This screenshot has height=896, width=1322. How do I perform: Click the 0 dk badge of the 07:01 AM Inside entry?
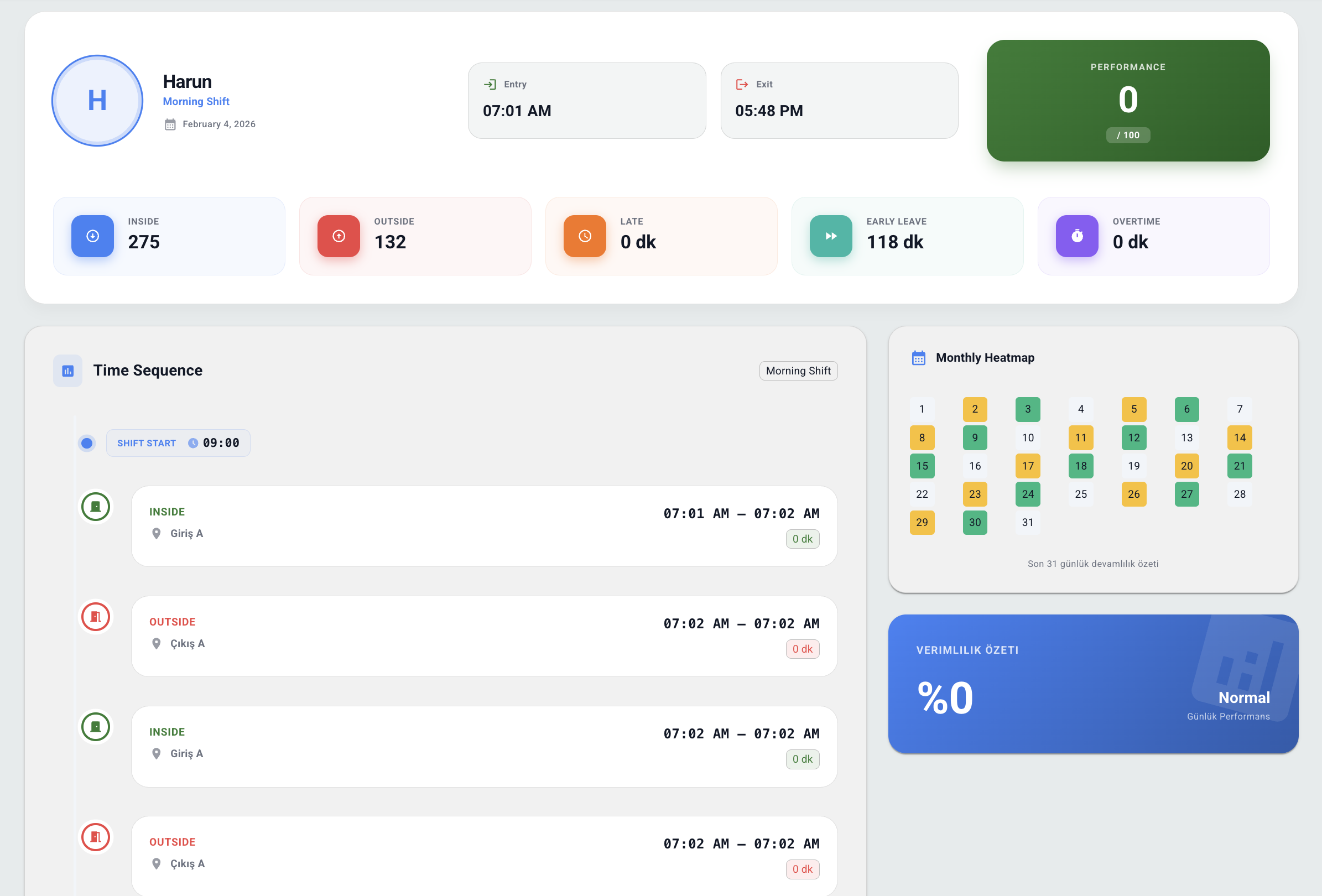pyautogui.click(x=802, y=539)
